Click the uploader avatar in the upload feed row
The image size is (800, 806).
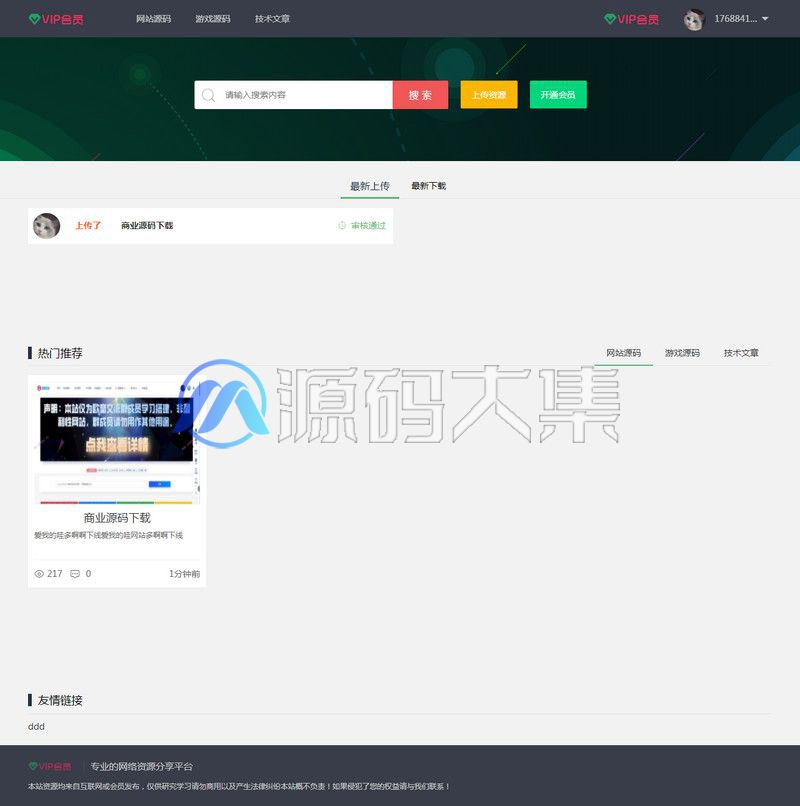coord(47,226)
